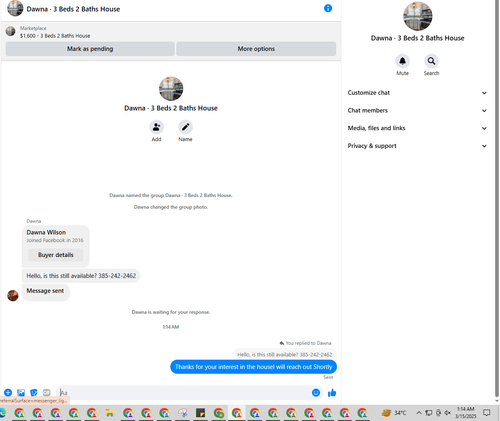Attach a file with the photo icon
Screen dimensions: 500x421
click(21, 393)
